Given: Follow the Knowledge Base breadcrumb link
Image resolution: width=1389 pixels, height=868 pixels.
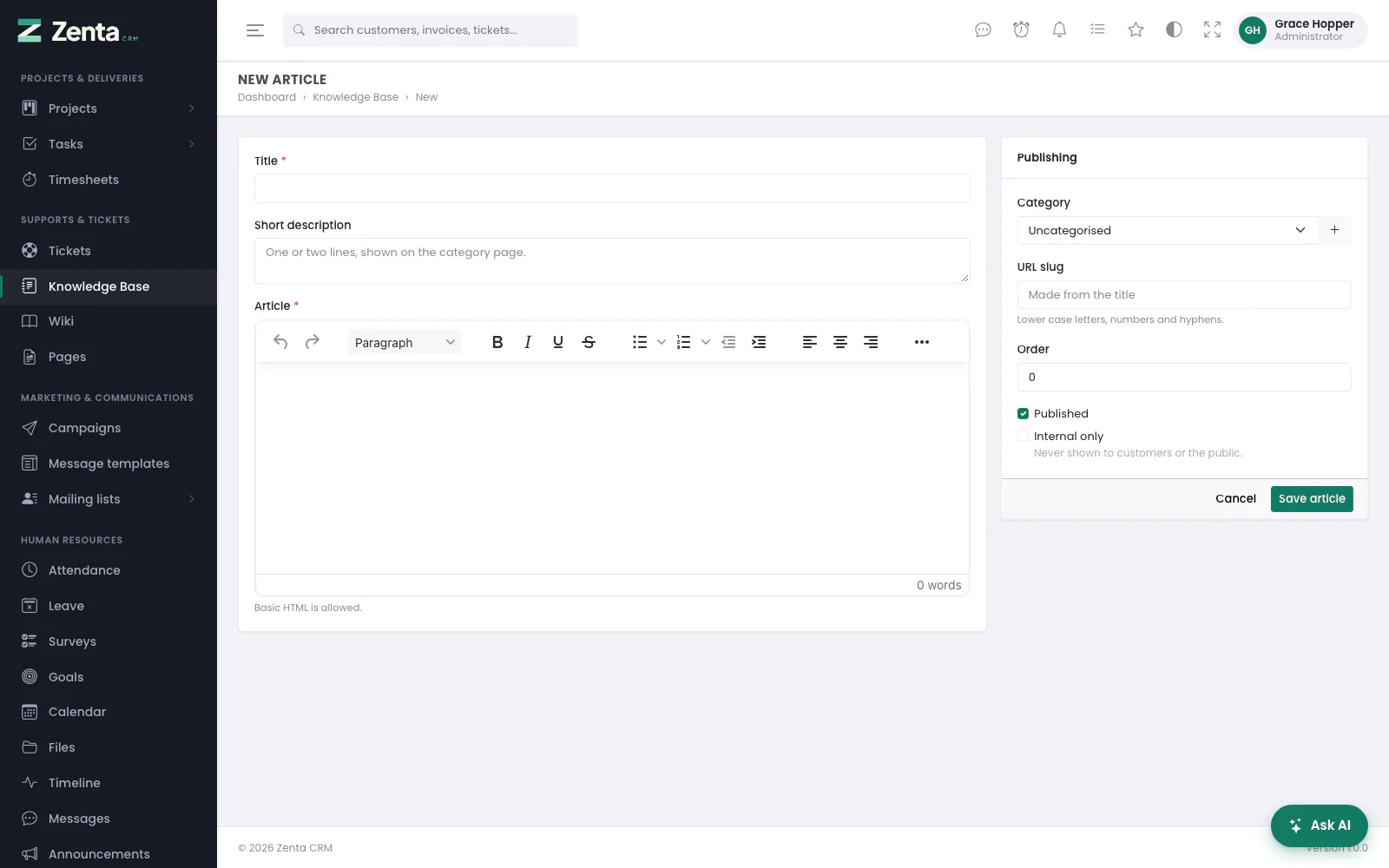Looking at the screenshot, I should point(355,97).
